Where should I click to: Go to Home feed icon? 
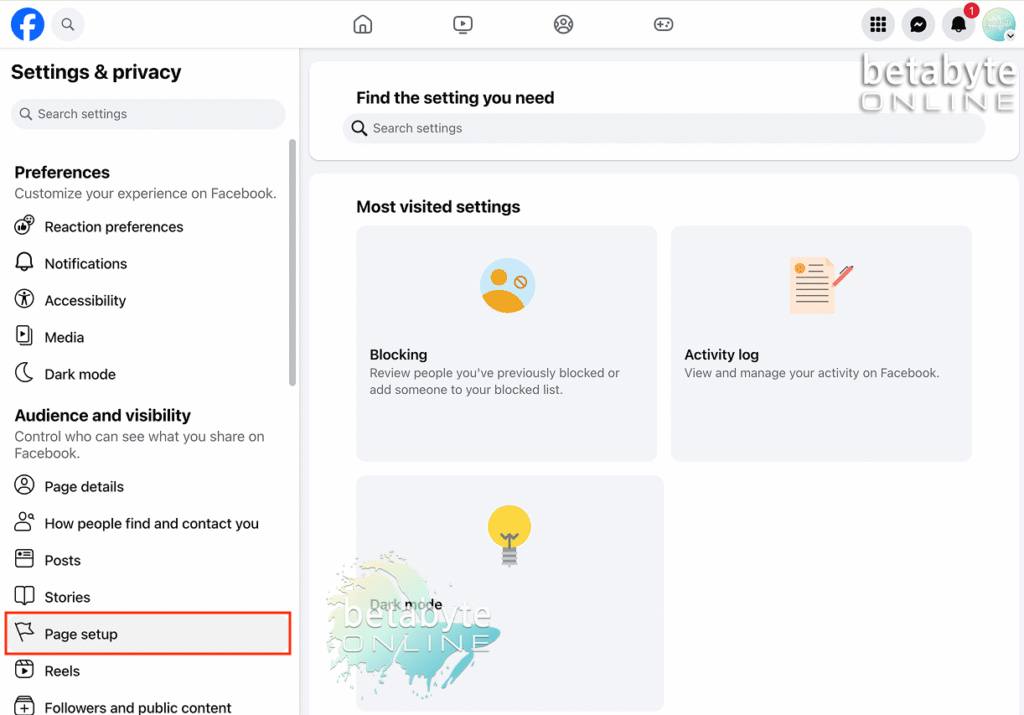tap(363, 24)
